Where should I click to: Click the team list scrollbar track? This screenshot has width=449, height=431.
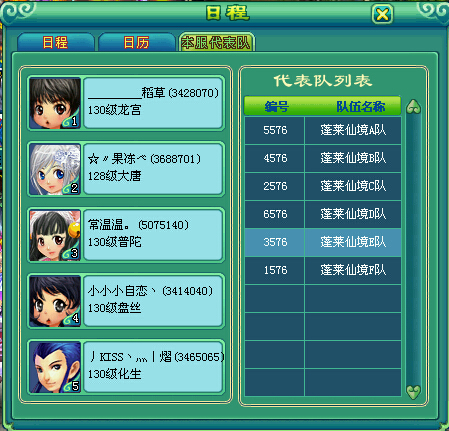click(413, 249)
